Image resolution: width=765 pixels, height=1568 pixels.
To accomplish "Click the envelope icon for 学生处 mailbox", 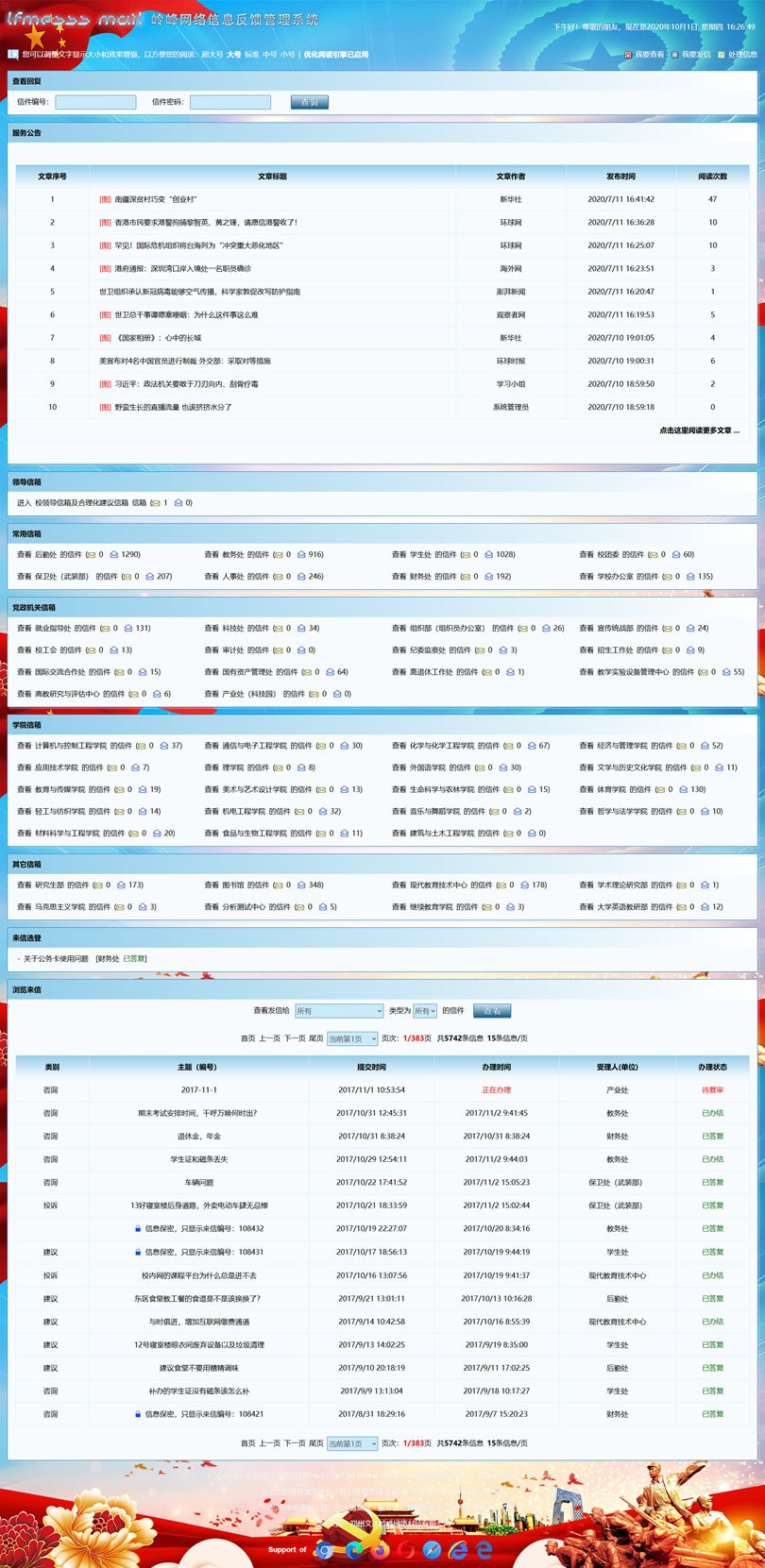I will [465, 555].
